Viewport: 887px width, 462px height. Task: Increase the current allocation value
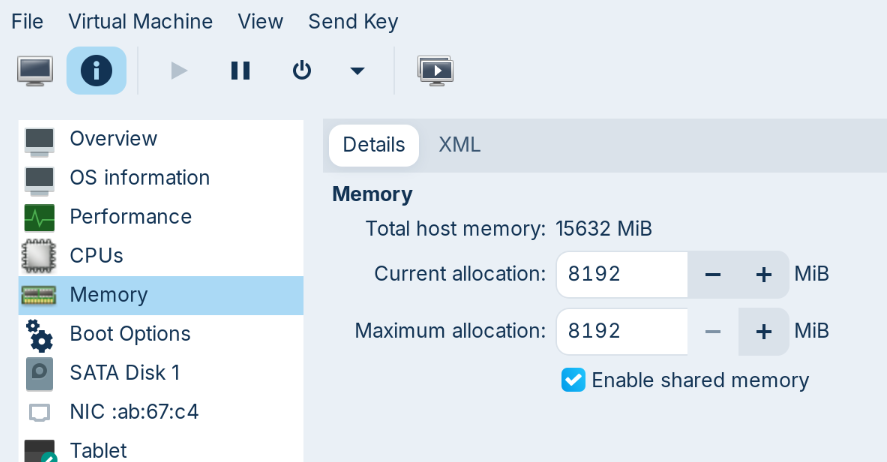click(x=764, y=275)
